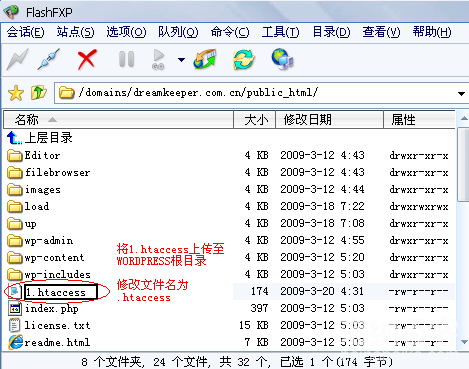
Task: Open the 会话(E) menu
Action: [x=25, y=32]
